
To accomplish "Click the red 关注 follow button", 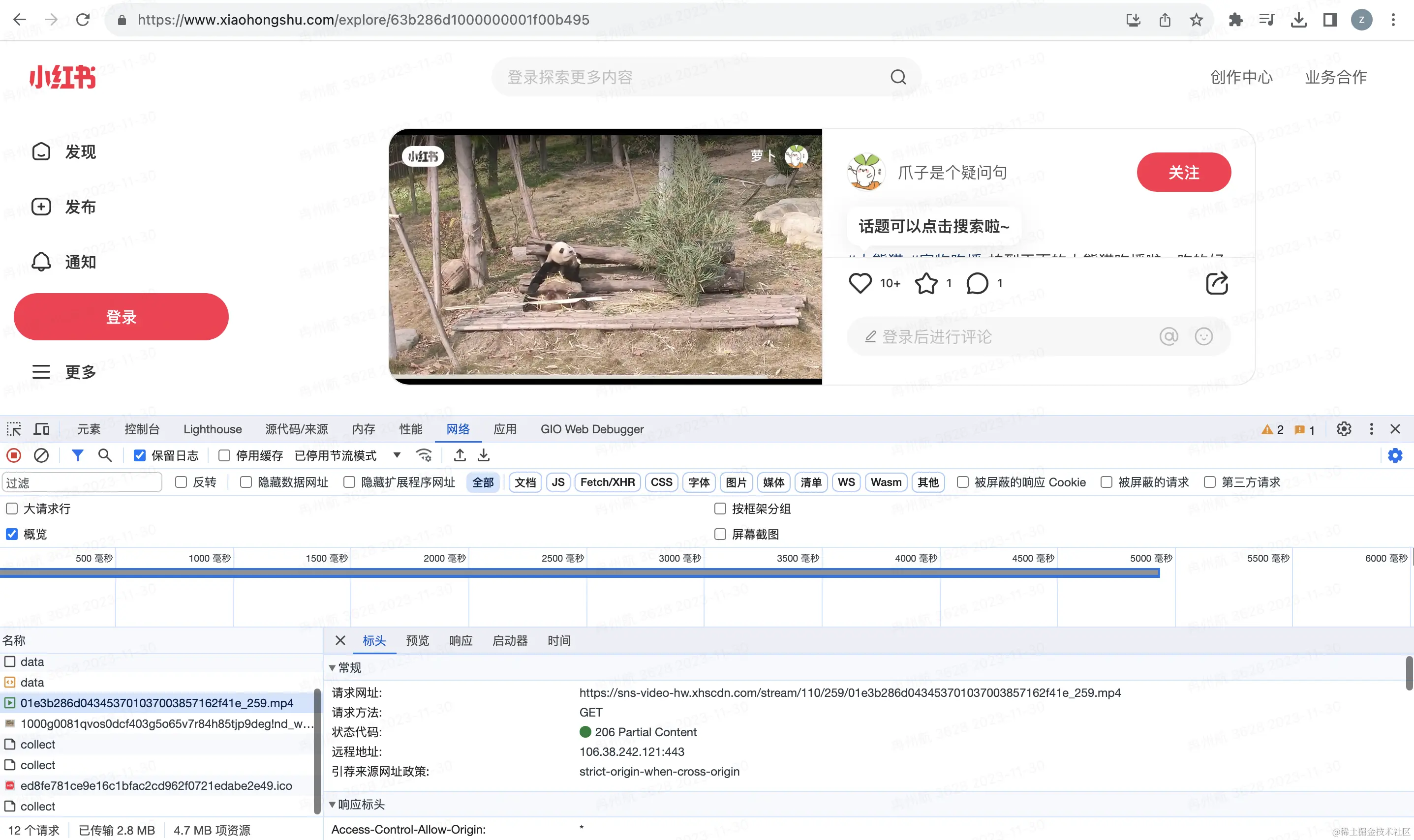I will coord(1184,172).
